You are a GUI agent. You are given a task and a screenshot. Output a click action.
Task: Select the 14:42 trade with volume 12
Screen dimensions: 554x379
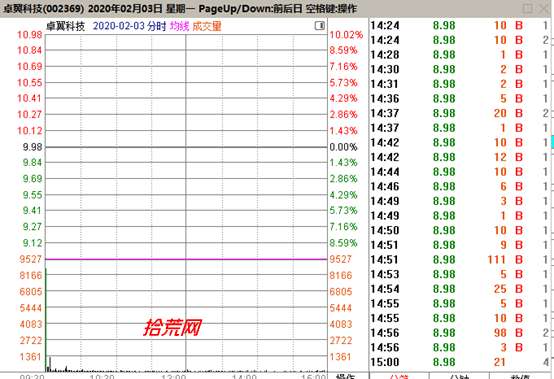coord(460,157)
